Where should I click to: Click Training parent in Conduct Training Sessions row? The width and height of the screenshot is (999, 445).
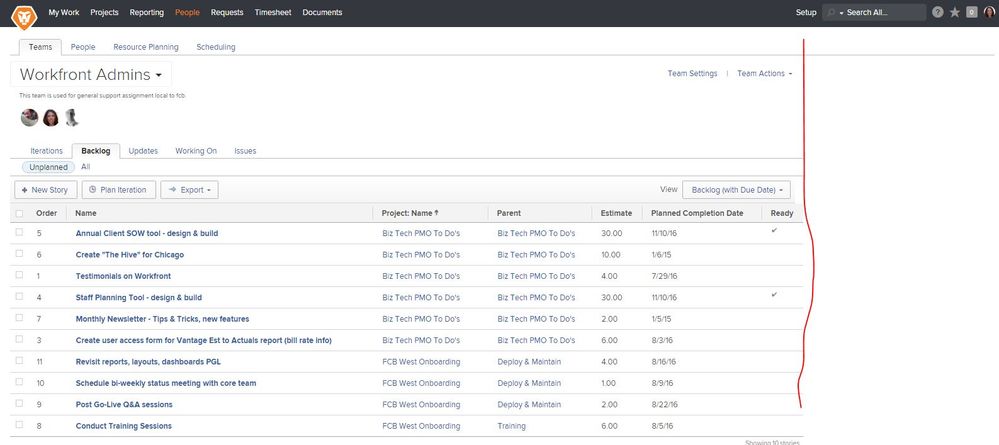(512, 426)
